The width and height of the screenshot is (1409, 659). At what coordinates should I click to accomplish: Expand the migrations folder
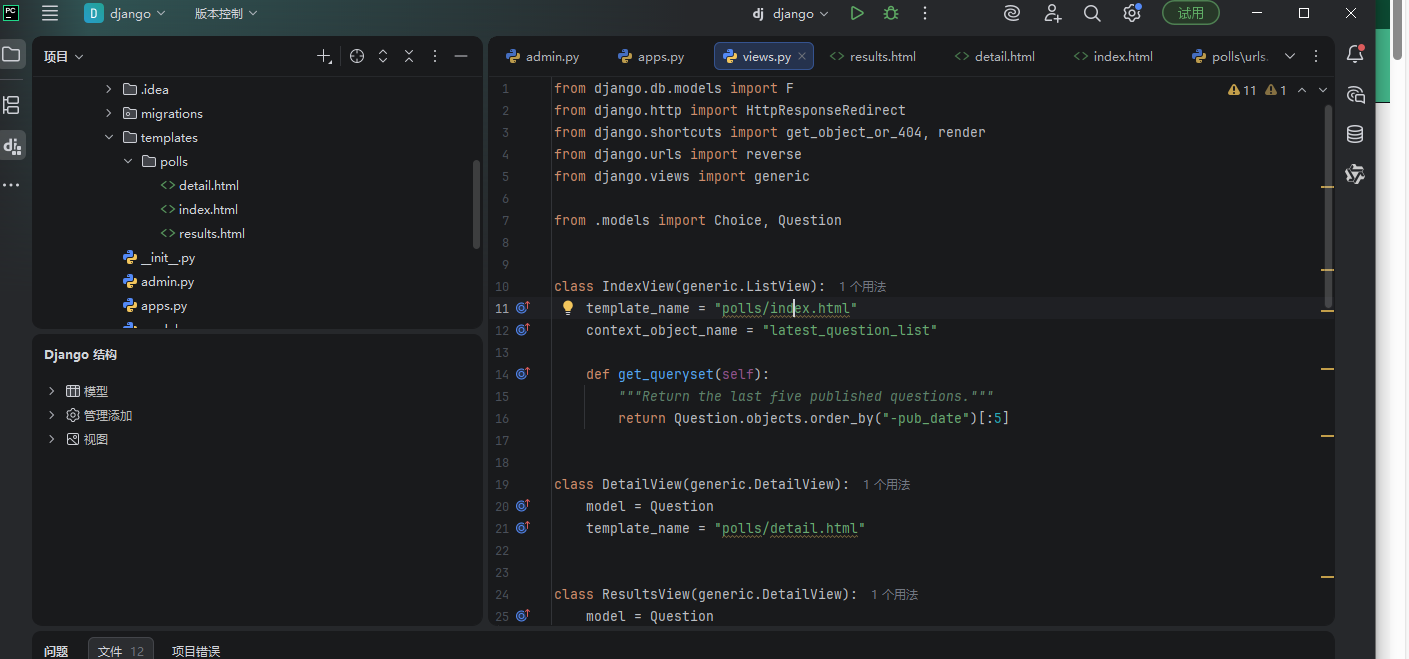[109, 113]
